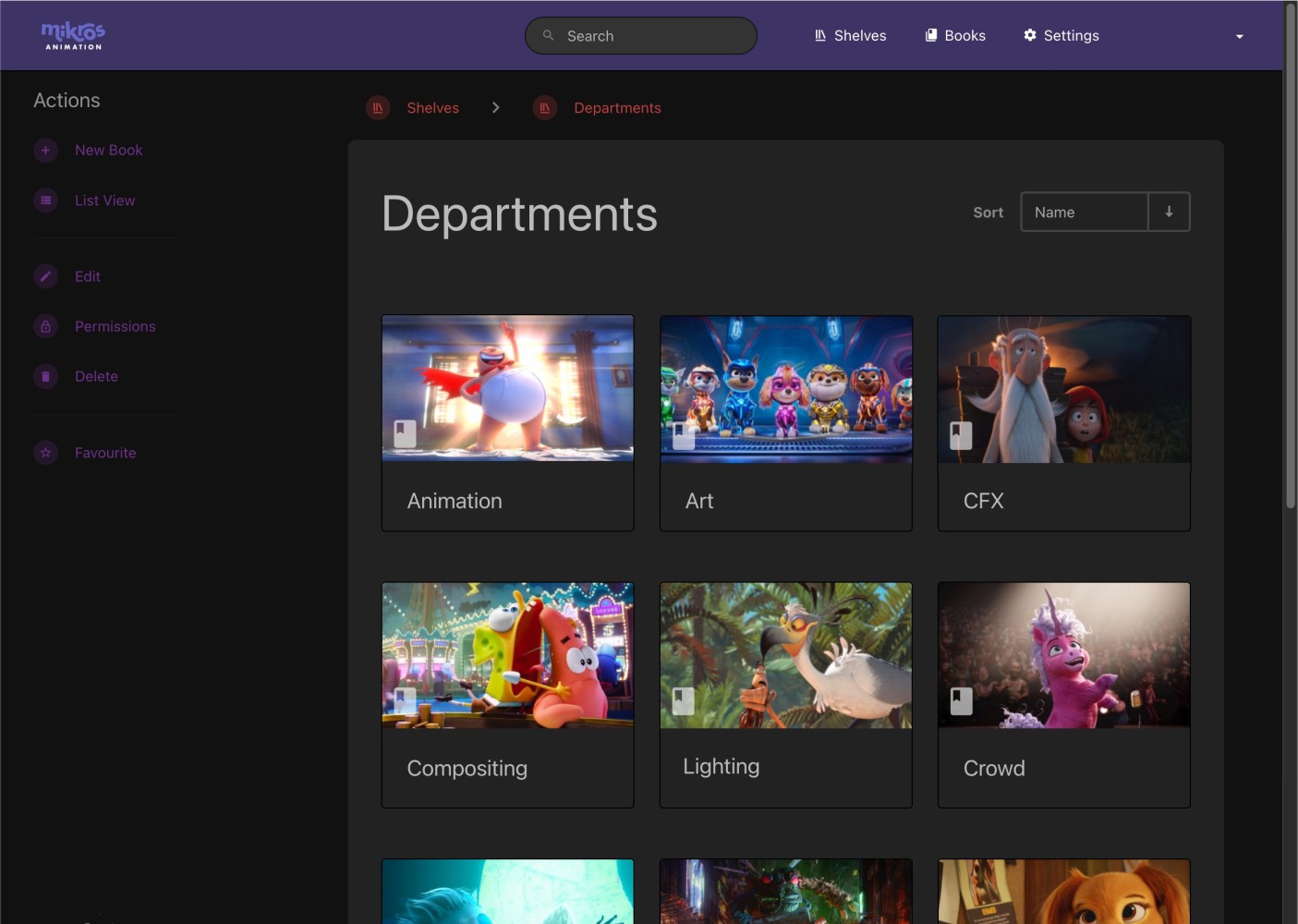Go to Shelves breadcrumb link
Viewport: 1298px width, 924px height.
(x=432, y=108)
